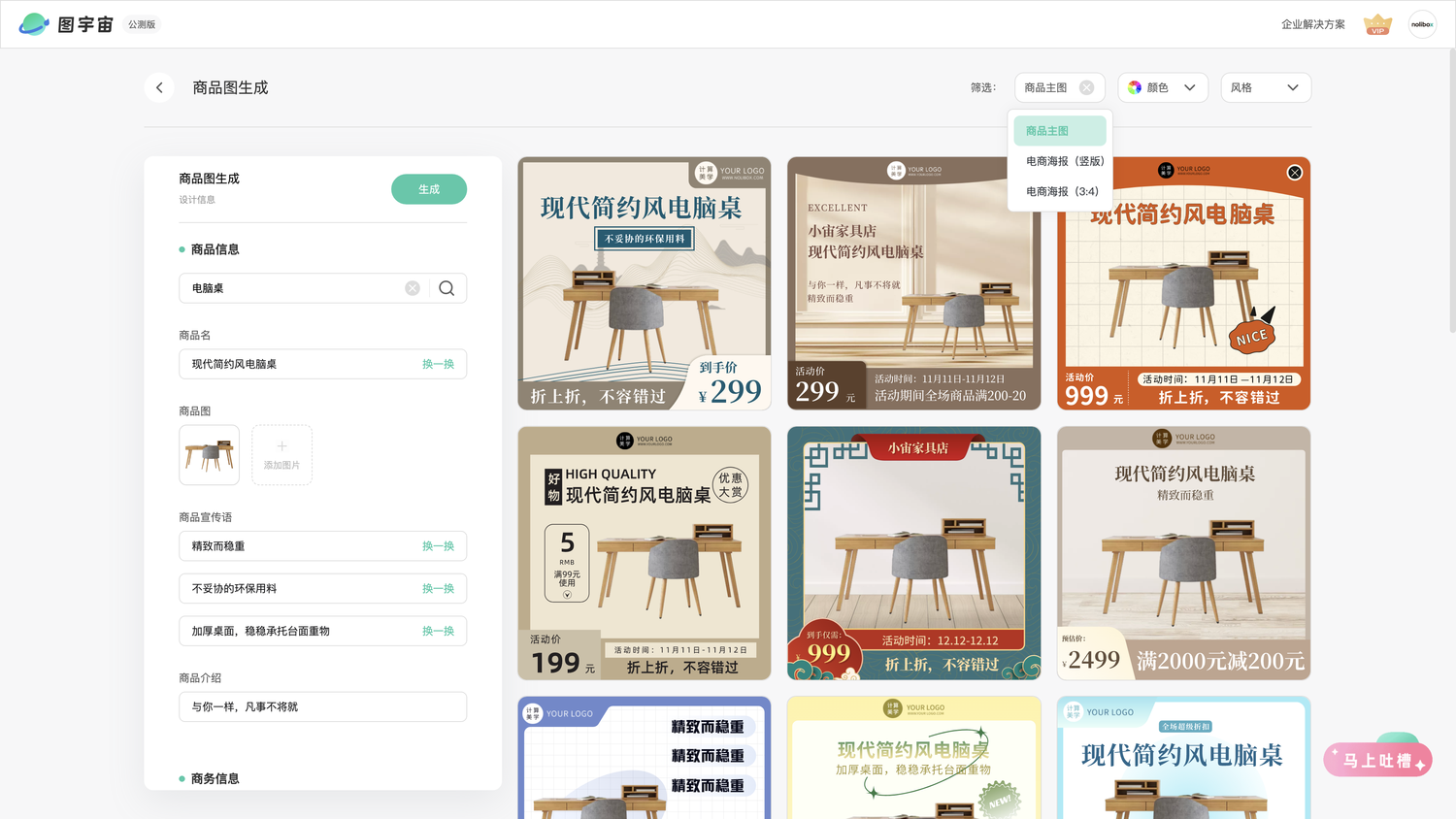
Task: Click the 马上吐槽 feedback button
Action: coord(1377,760)
